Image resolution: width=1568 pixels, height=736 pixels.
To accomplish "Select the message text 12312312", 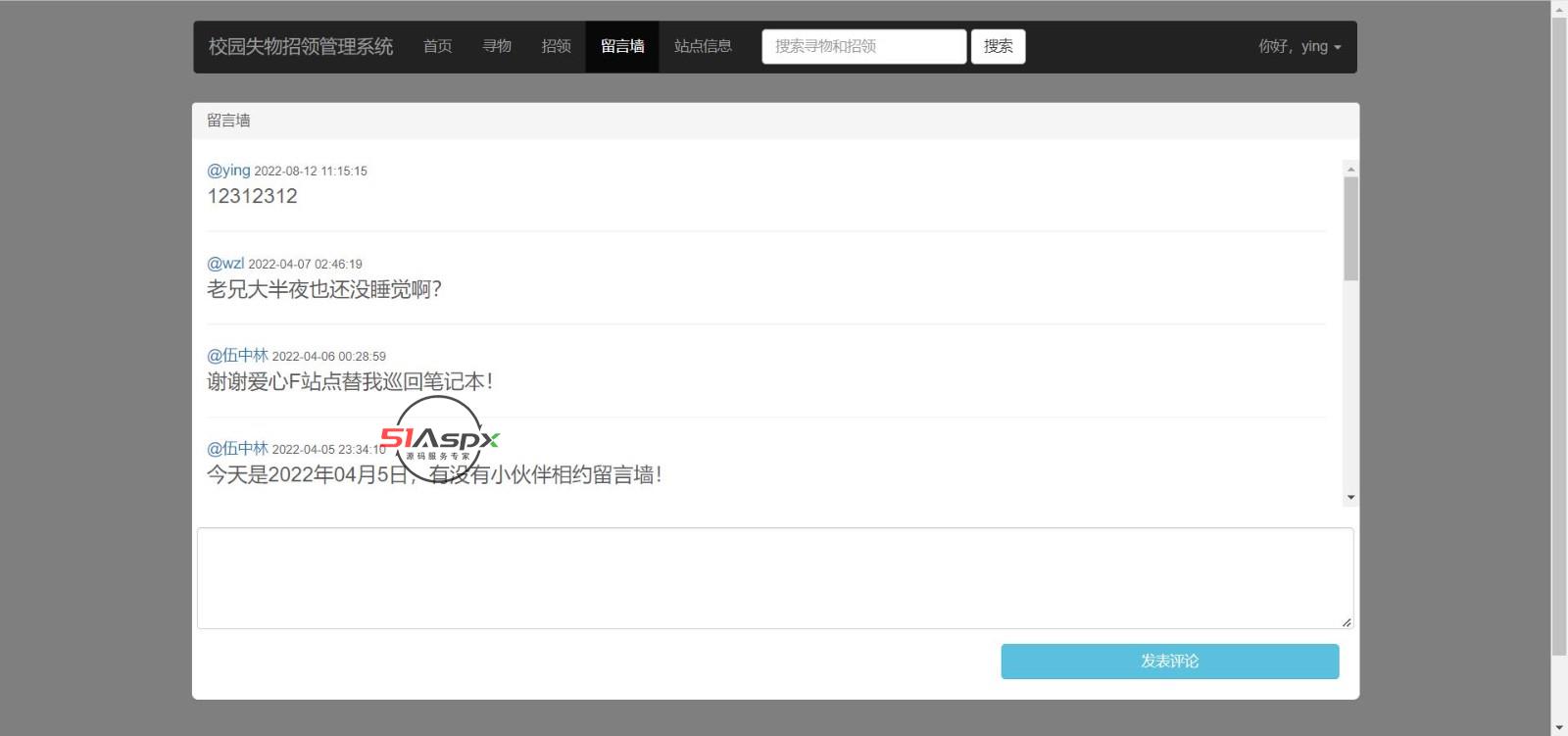I will [252, 196].
